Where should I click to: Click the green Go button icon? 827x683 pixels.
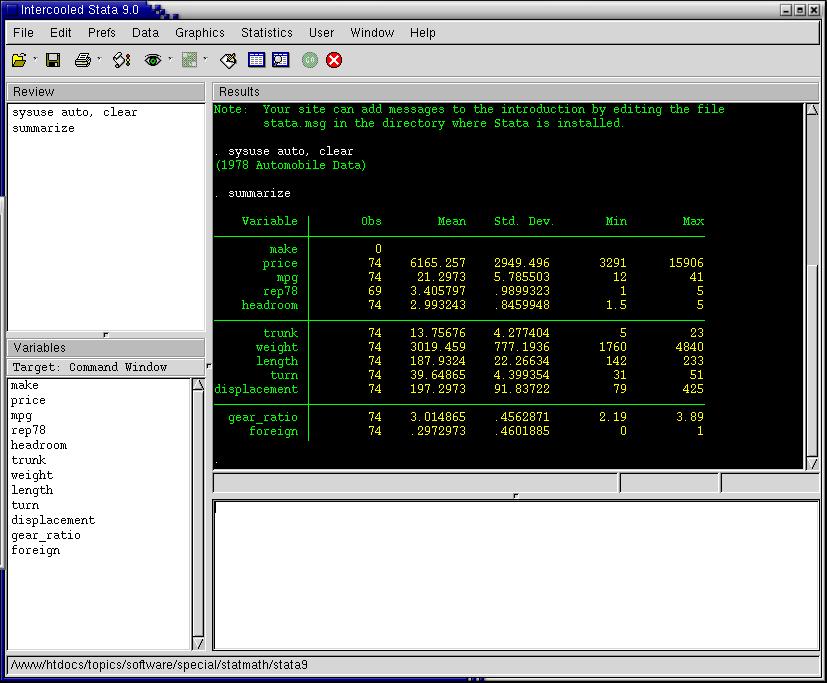(x=310, y=60)
